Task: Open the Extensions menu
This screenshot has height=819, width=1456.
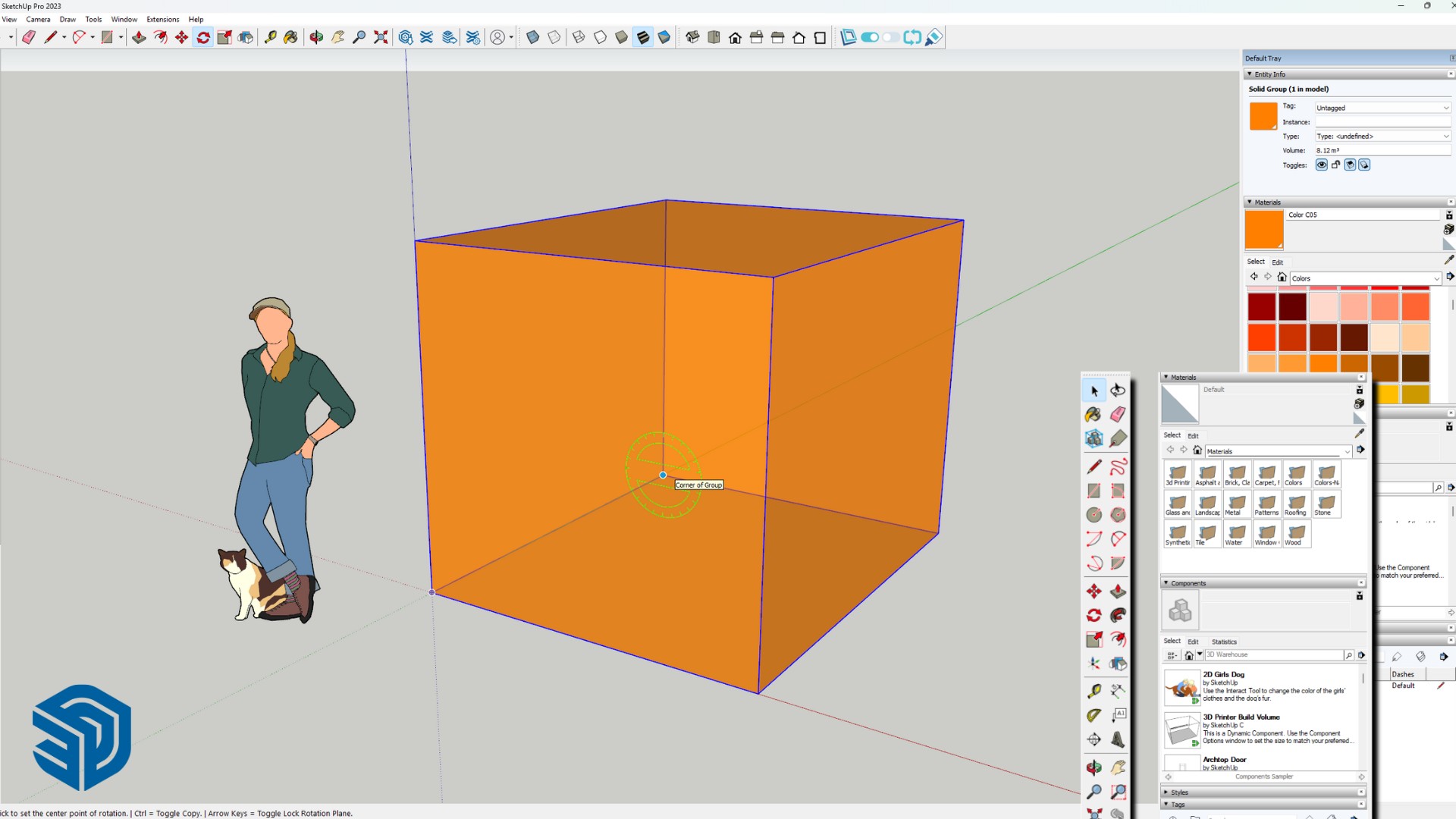Action: pos(163,19)
